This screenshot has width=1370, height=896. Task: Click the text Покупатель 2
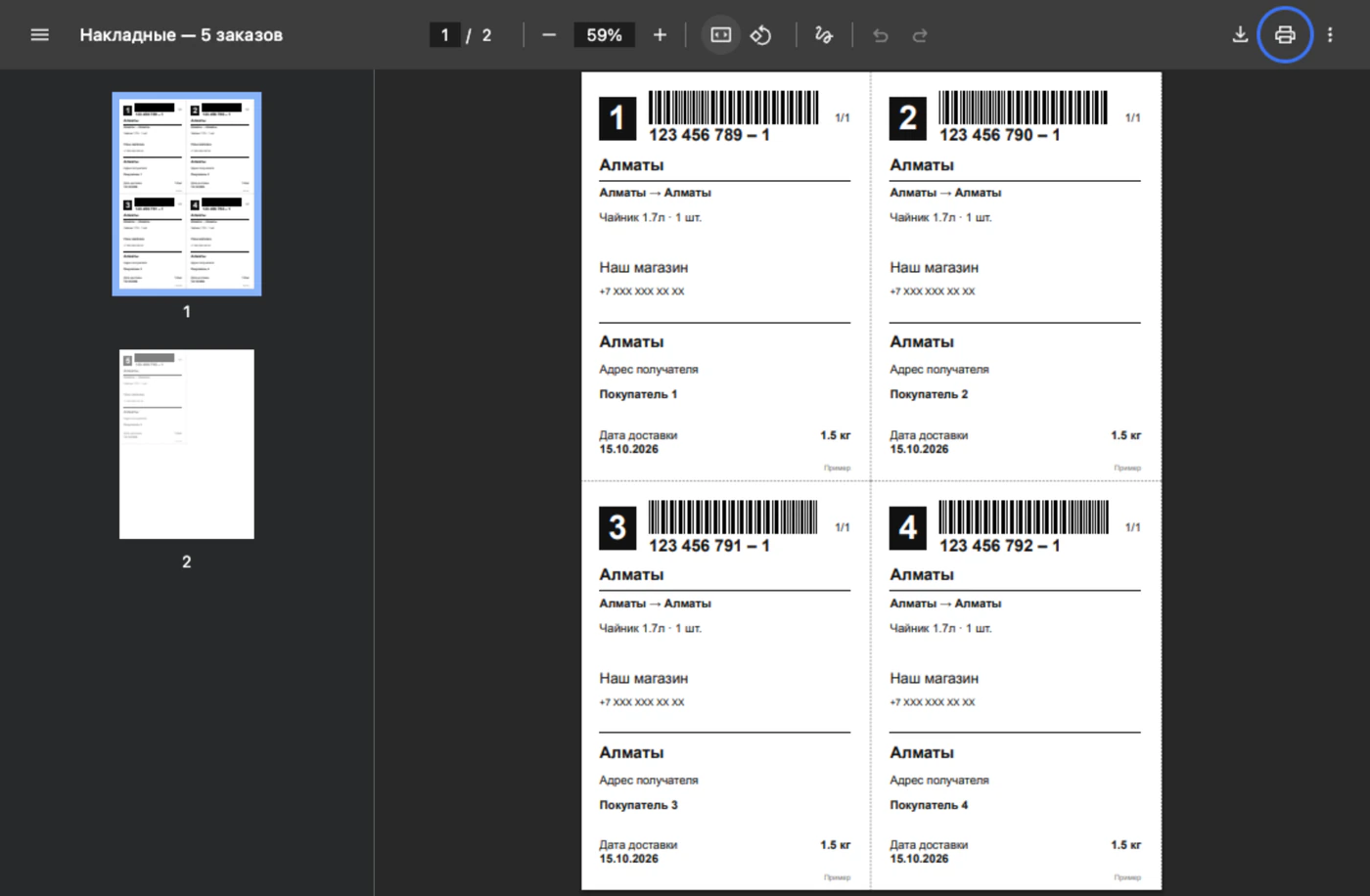[x=929, y=394]
